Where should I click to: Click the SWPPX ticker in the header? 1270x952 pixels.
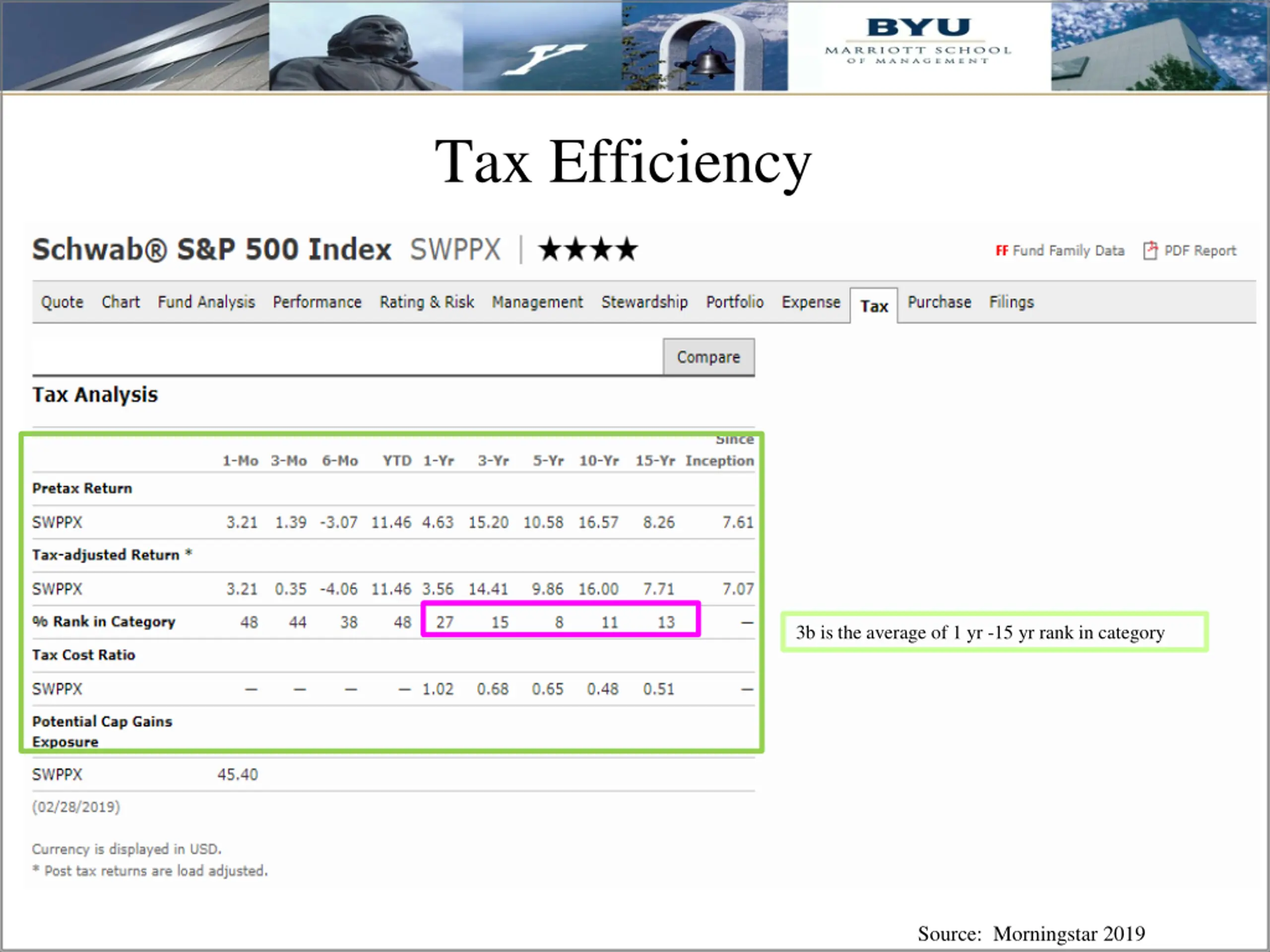pos(455,249)
